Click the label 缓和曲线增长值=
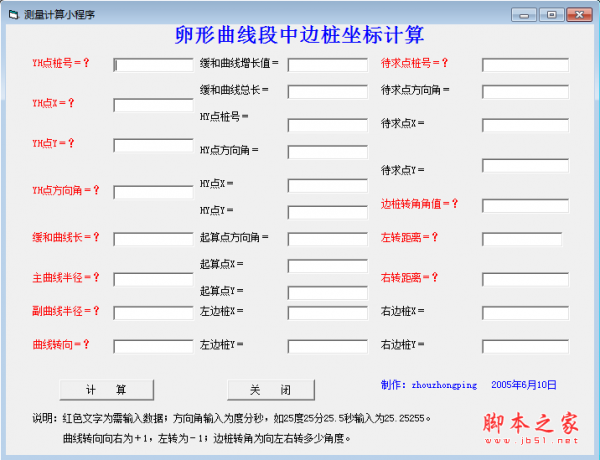The height and width of the screenshot is (460, 600). coord(239,63)
